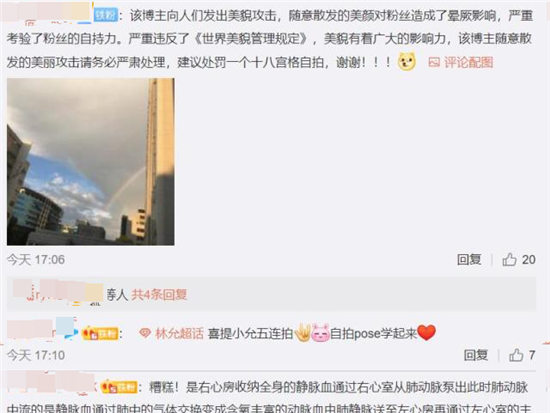Click the picture icon beside 评论配图
The width and height of the screenshot is (550, 413).
click(x=434, y=62)
